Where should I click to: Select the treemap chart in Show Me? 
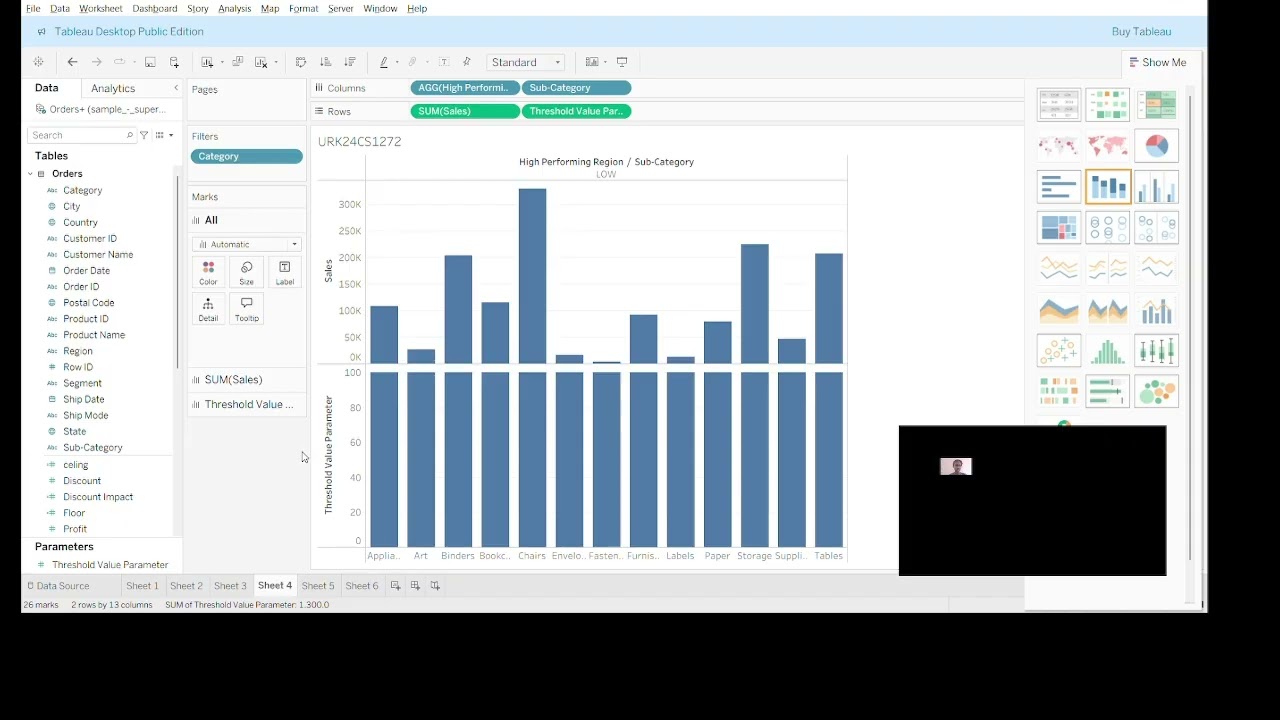[1058, 228]
